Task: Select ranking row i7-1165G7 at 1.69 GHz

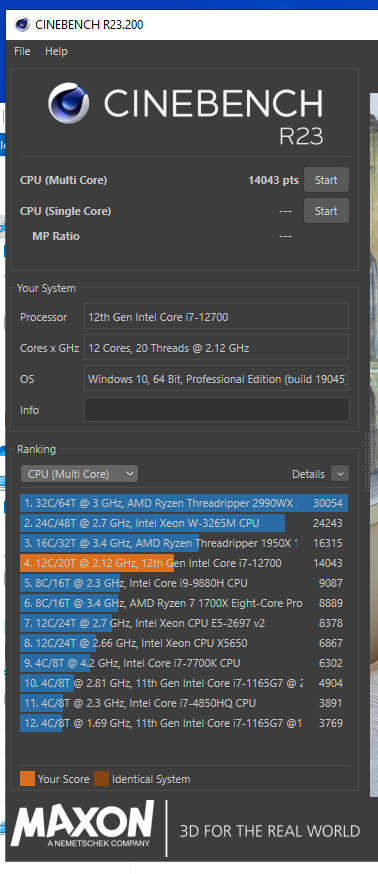Action: pos(184,723)
